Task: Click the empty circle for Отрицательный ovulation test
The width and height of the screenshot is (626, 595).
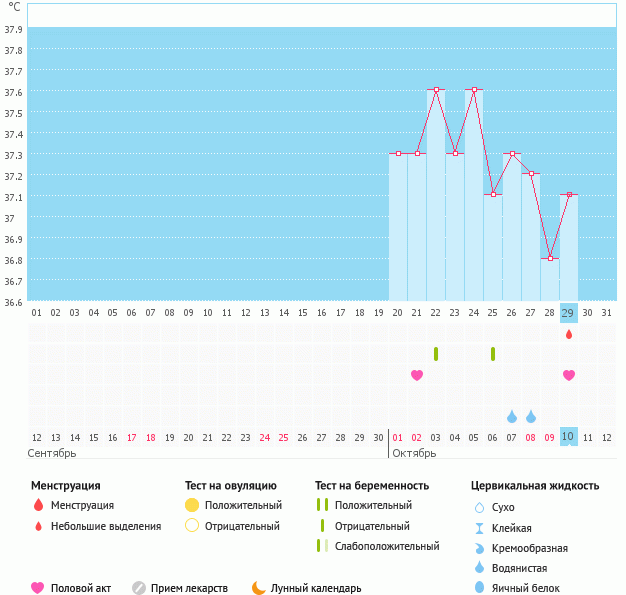Action: [193, 526]
